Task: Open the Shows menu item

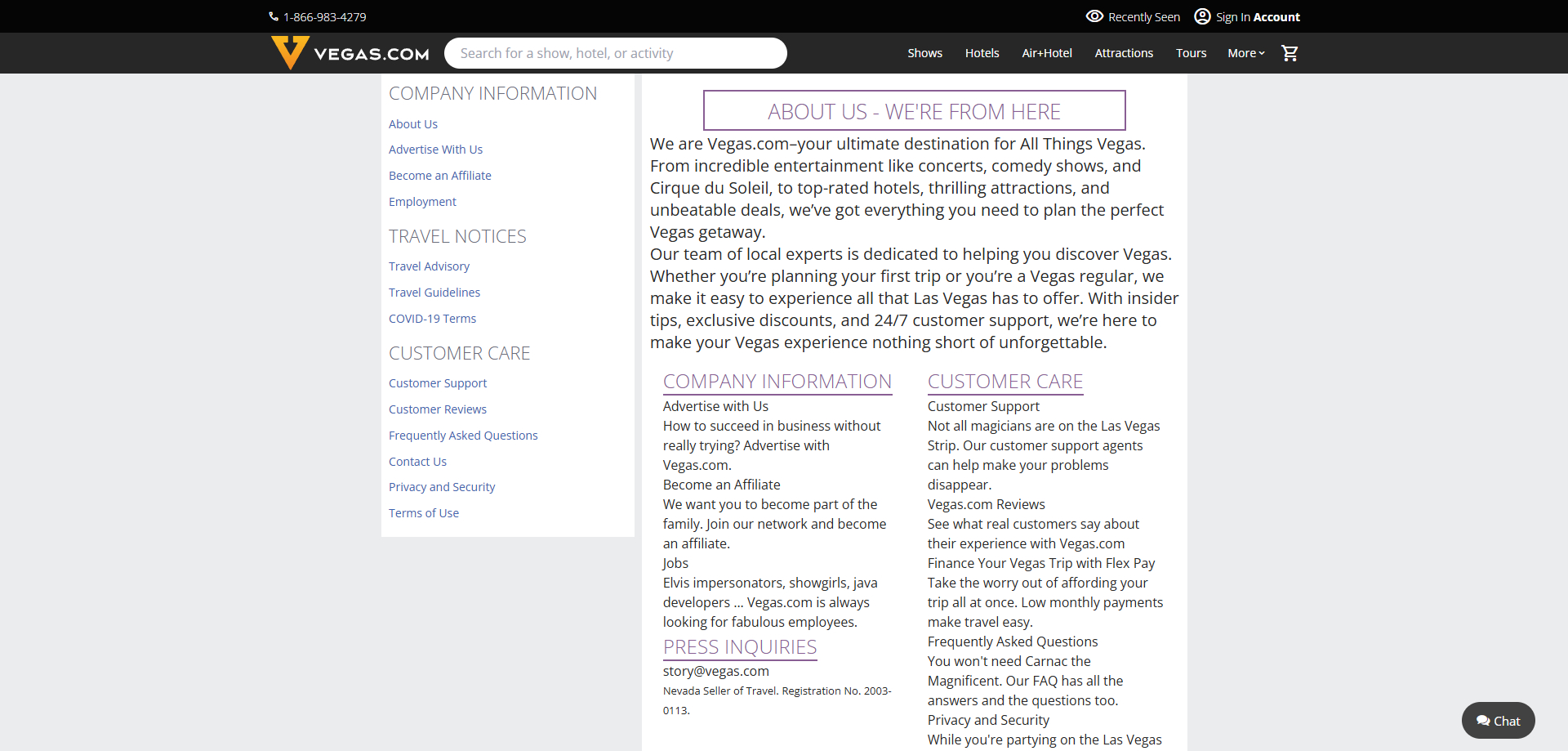Action: point(924,53)
